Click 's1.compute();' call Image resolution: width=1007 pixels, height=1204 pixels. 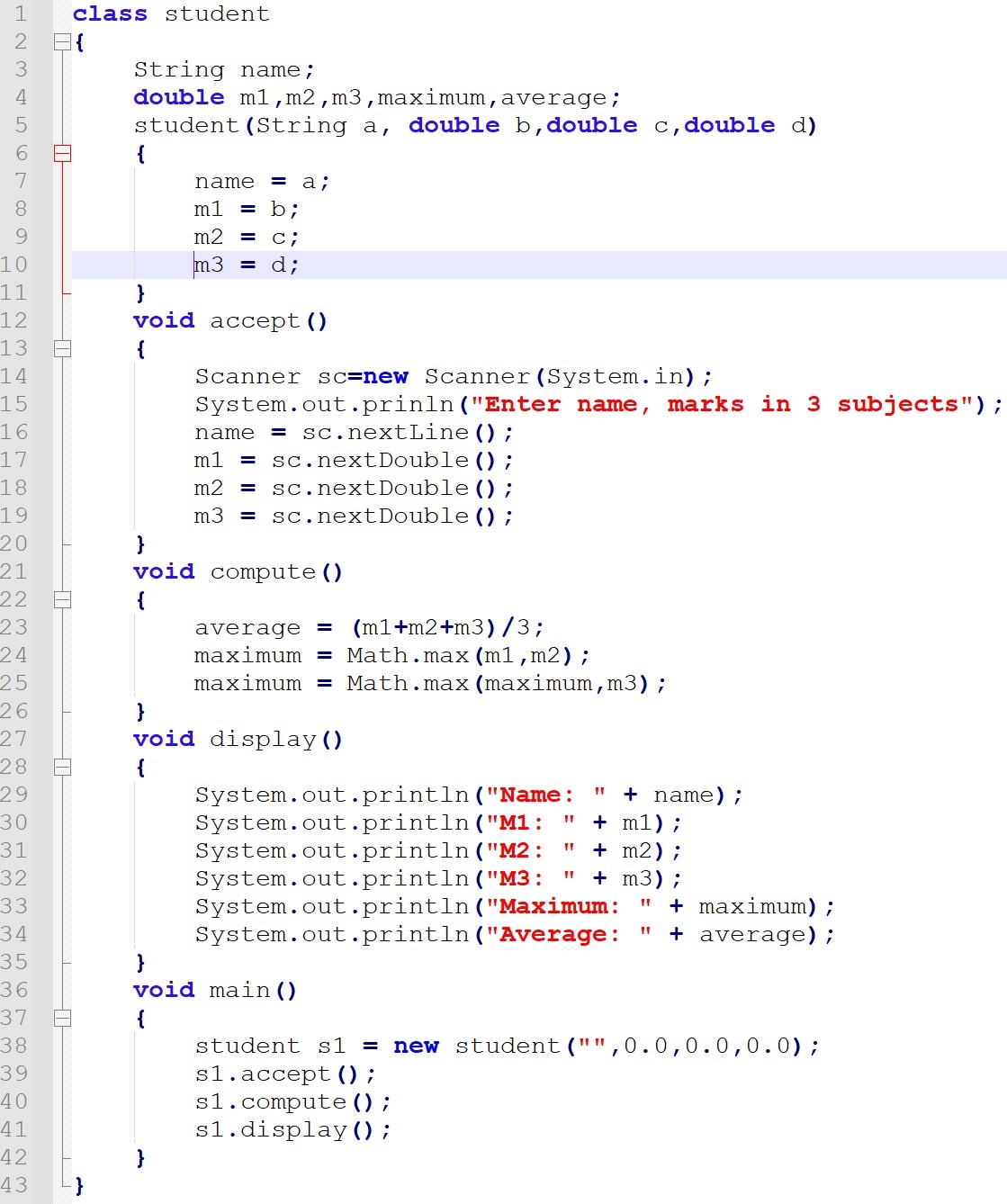pos(293,1101)
